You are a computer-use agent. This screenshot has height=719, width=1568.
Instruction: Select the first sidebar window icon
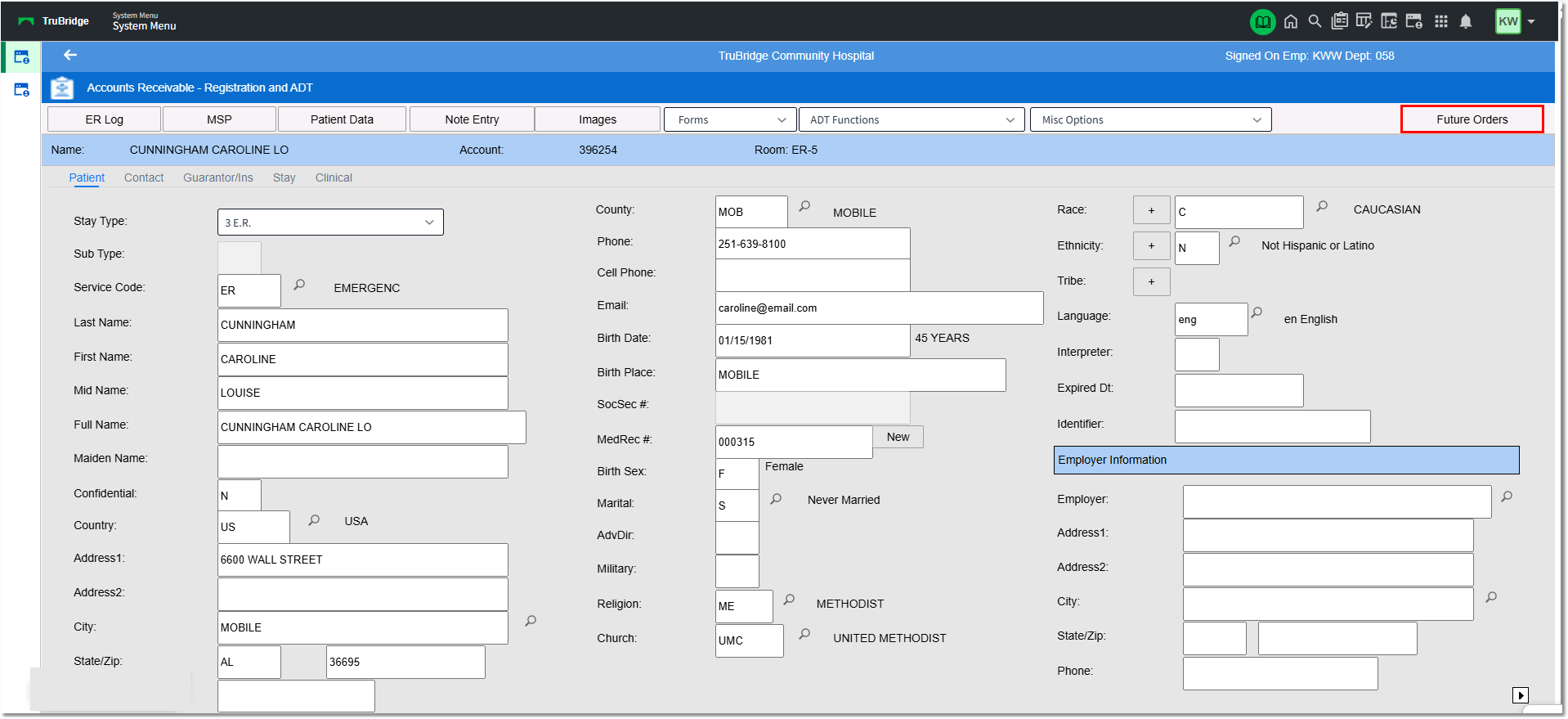[x=22, y=57]
